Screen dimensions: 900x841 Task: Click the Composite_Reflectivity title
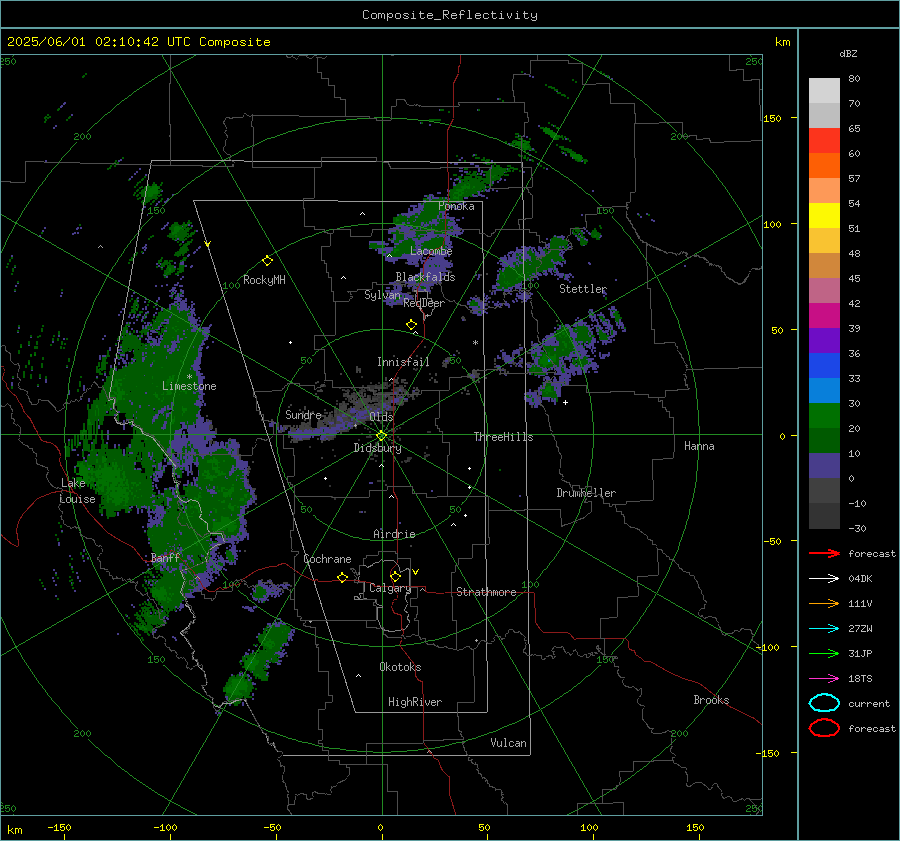tap(450, 15)
